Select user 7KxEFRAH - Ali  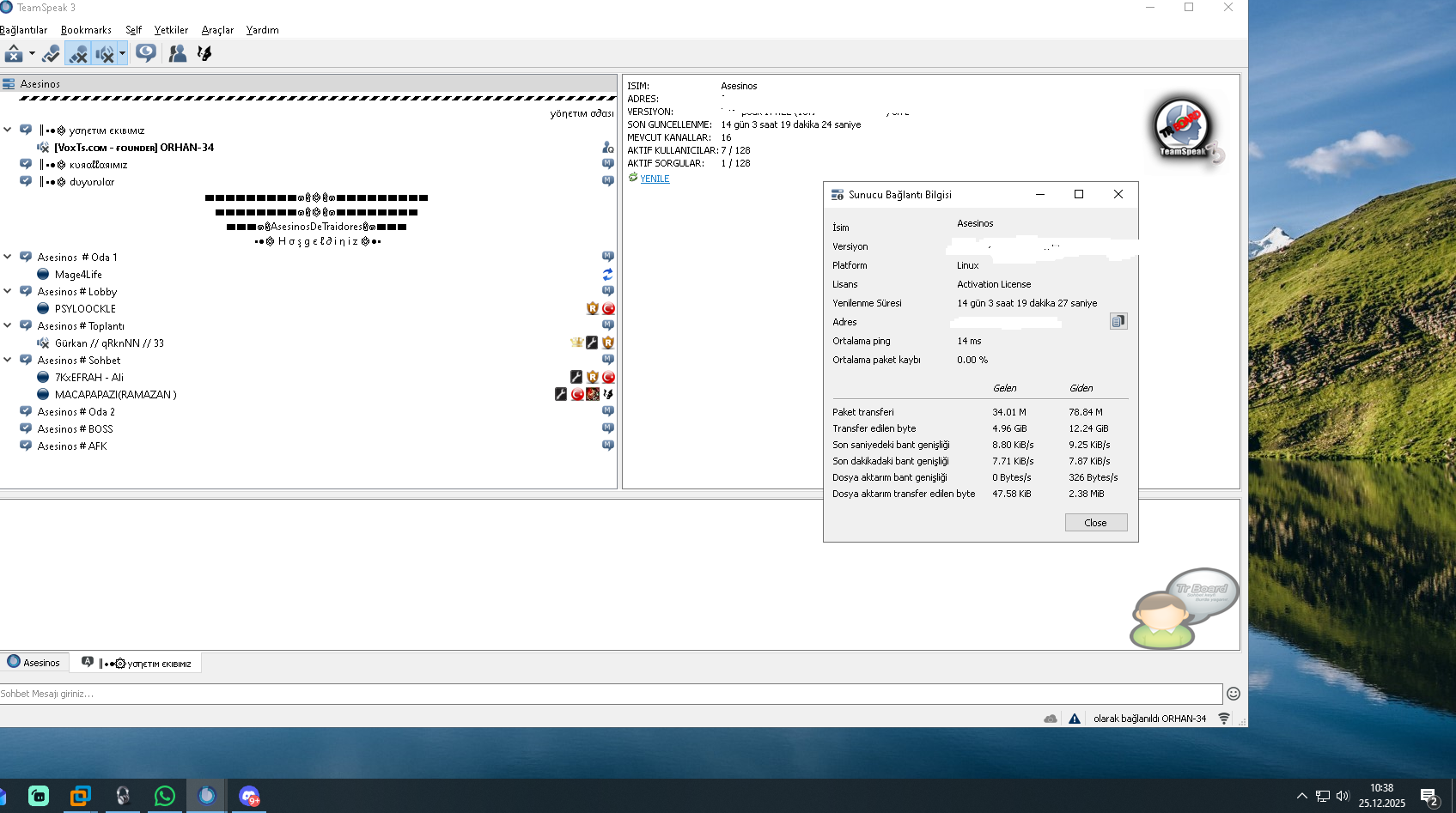click(x=89, y=378)
